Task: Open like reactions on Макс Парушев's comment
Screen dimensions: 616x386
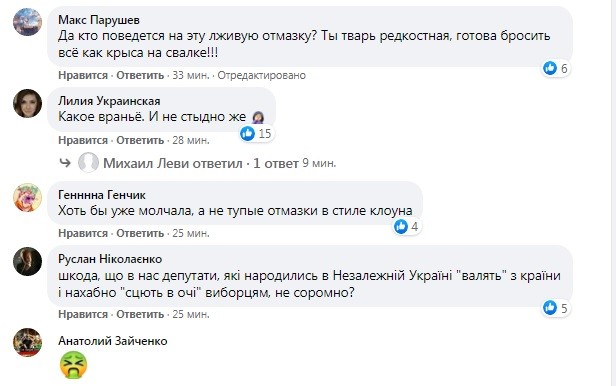Action: (x=555, y=68)
